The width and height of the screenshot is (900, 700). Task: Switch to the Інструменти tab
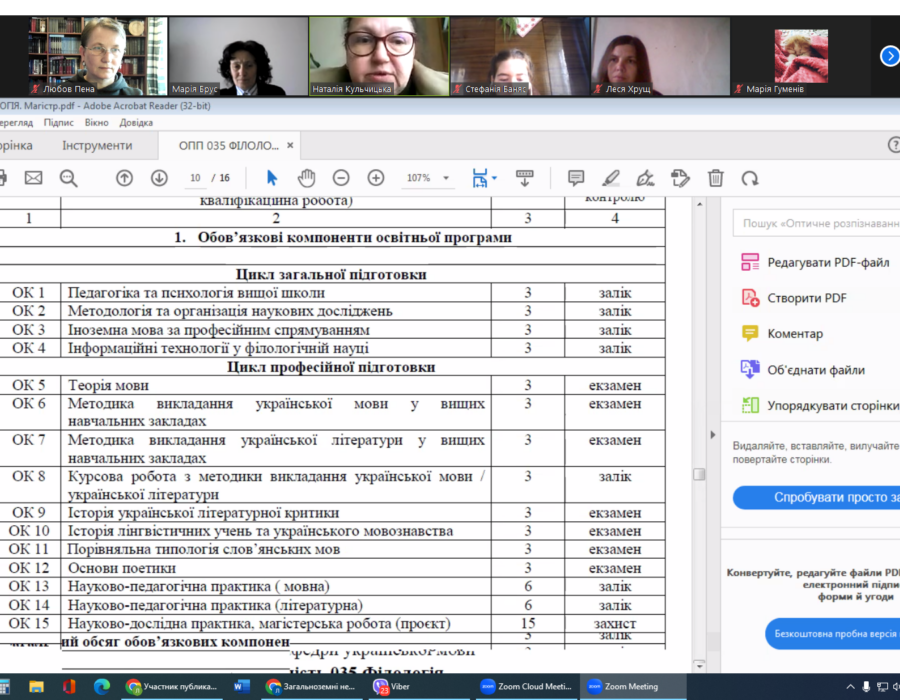[90, 146]
